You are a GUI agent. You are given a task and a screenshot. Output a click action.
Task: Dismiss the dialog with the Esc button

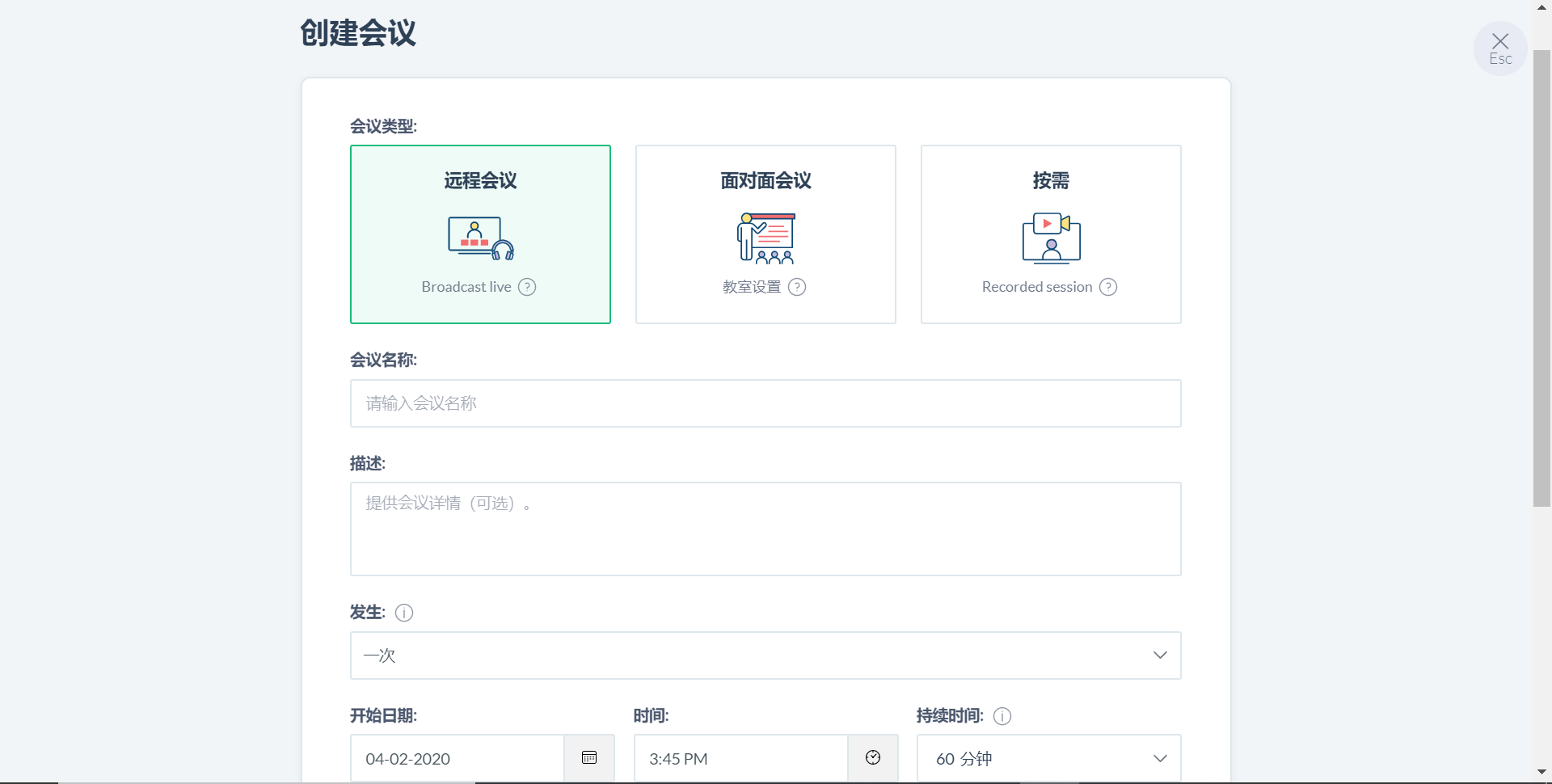click(1499, 47)
